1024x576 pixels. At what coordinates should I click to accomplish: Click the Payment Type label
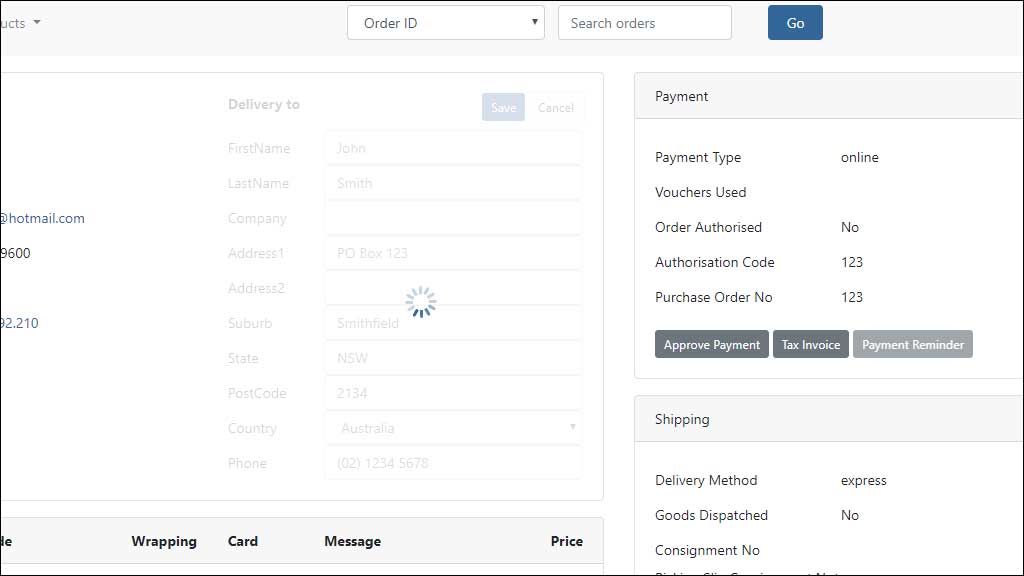(697, 157)
